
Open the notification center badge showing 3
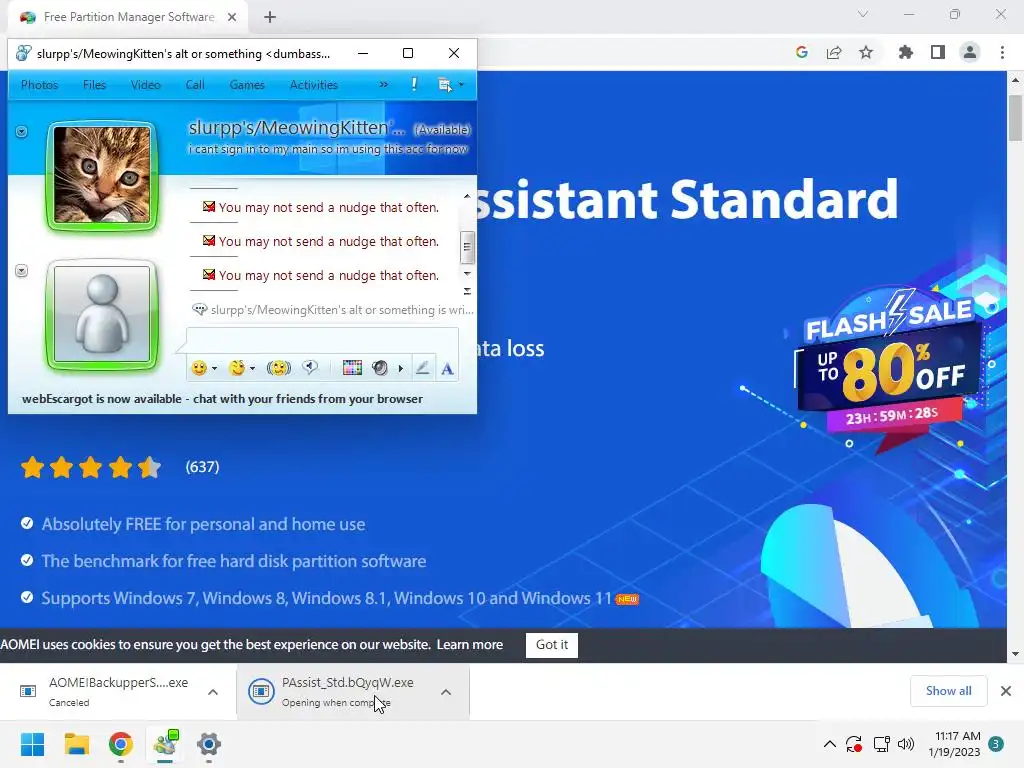[996, 744]
